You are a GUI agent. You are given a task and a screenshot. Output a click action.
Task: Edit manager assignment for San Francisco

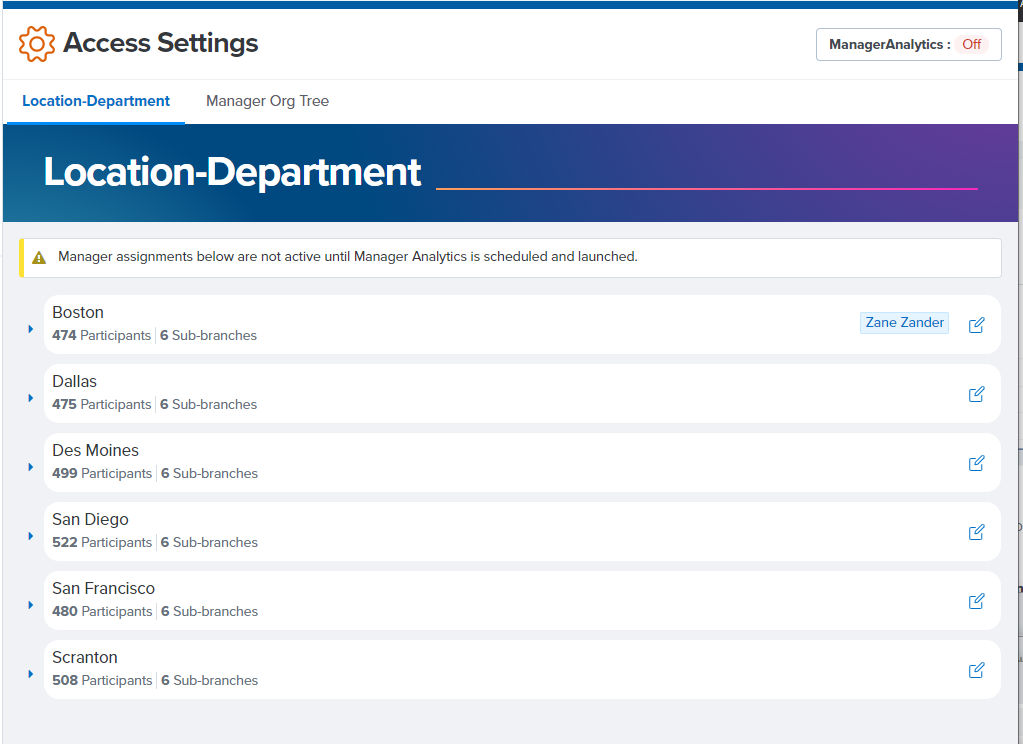pyautogui.click(x=976, y=601)
